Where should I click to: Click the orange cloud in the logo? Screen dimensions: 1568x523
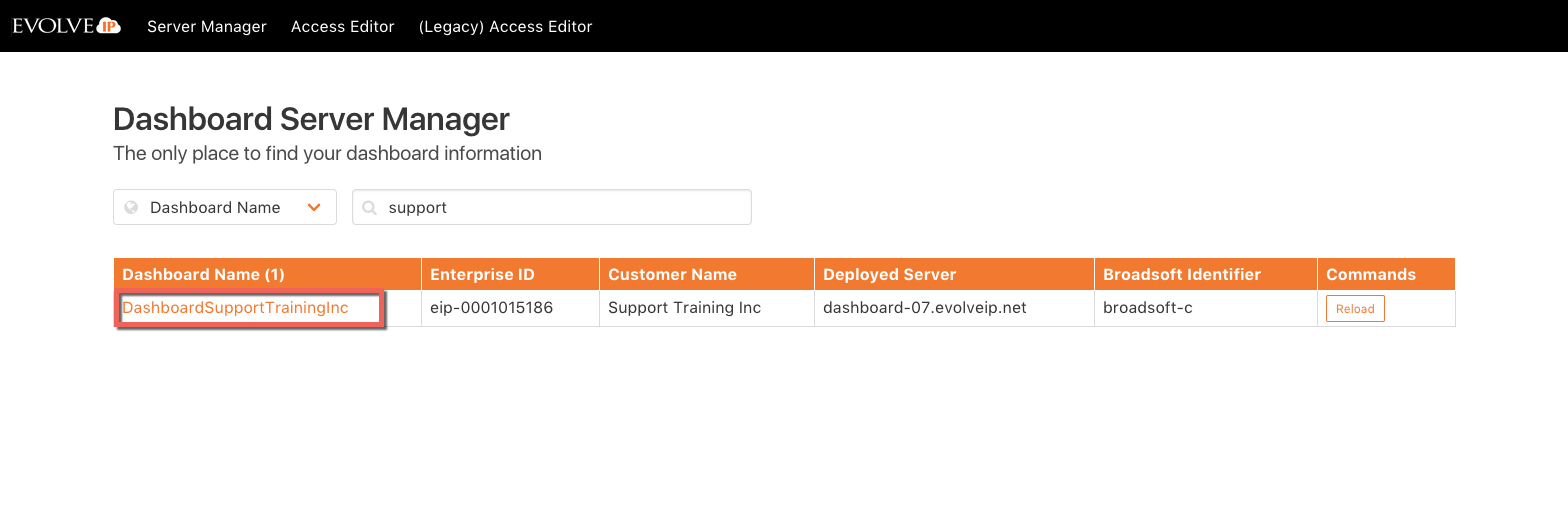point(109,26)
